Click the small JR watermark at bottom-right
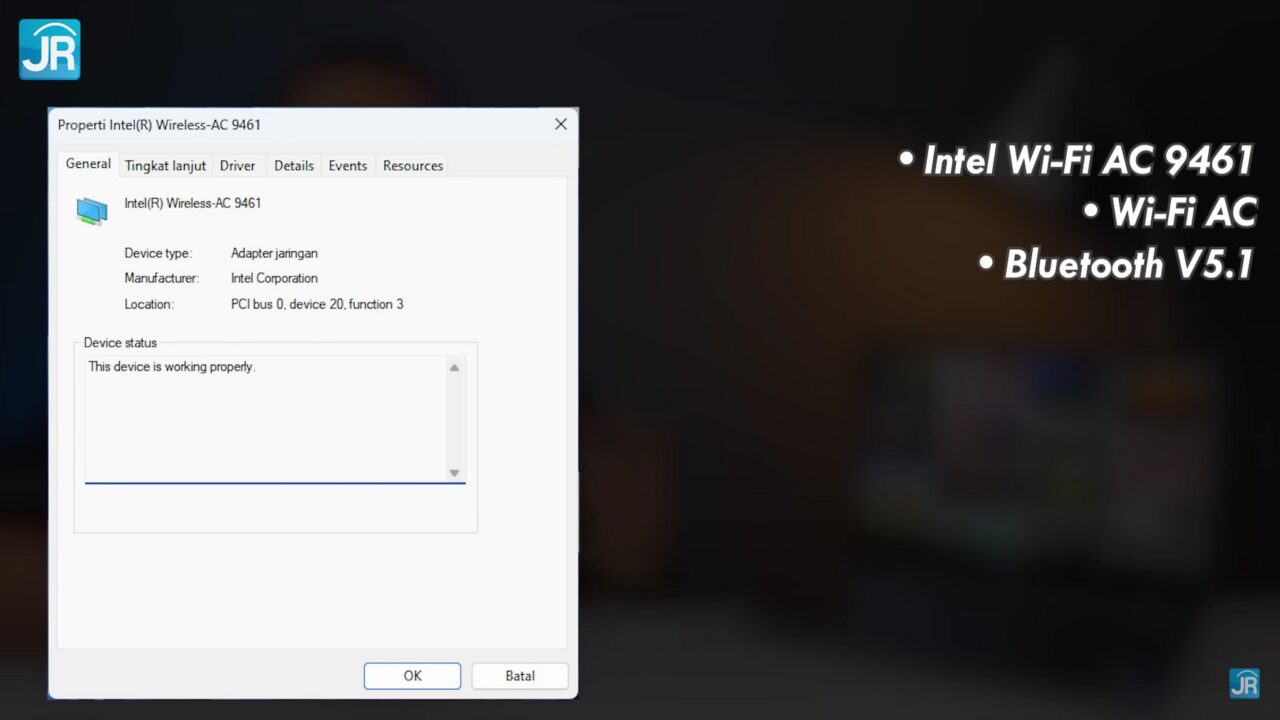The image size is (1280, 720). [1244, 683]
